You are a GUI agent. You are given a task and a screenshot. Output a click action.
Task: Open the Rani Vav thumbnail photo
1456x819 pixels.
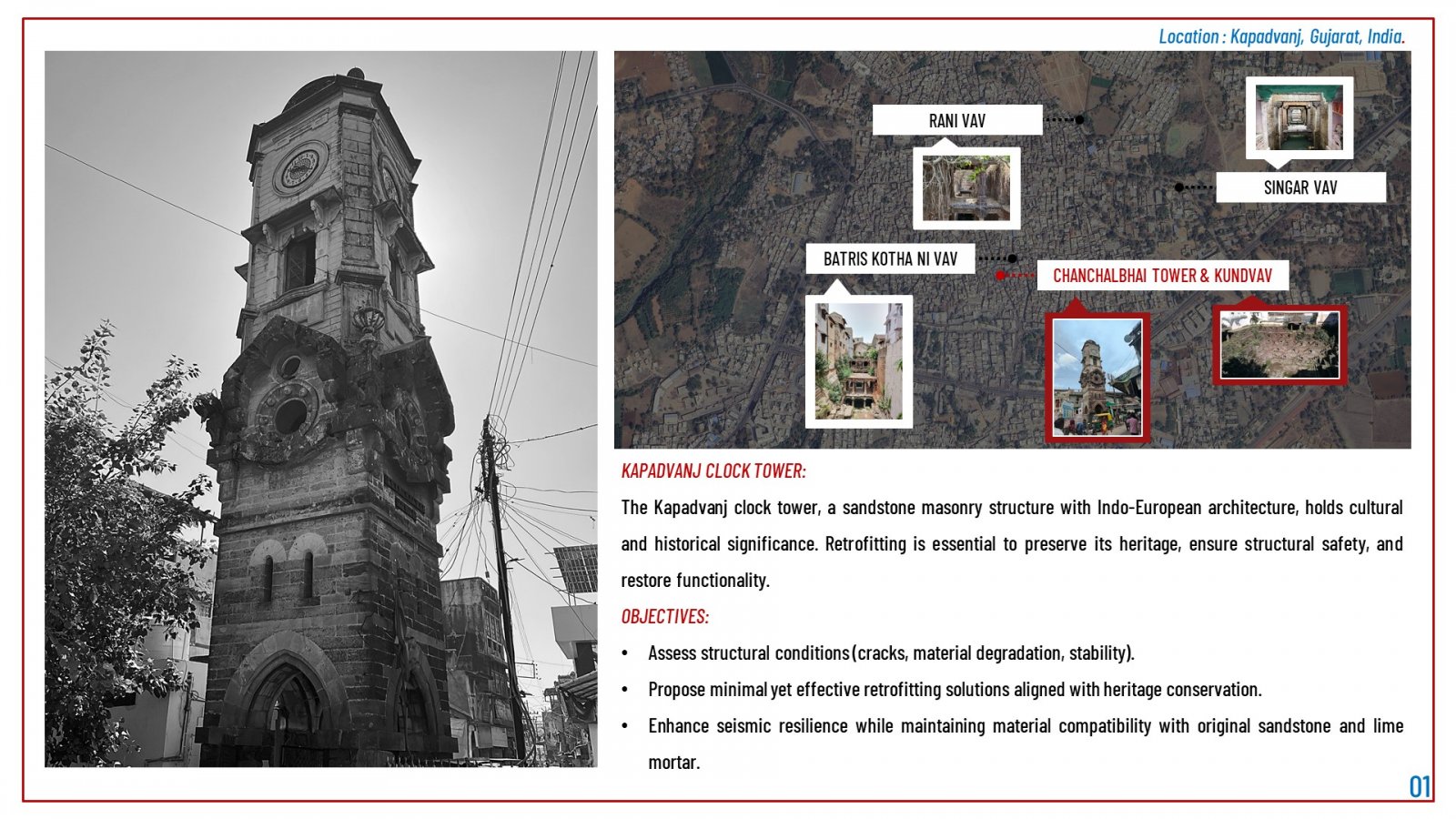966,188
